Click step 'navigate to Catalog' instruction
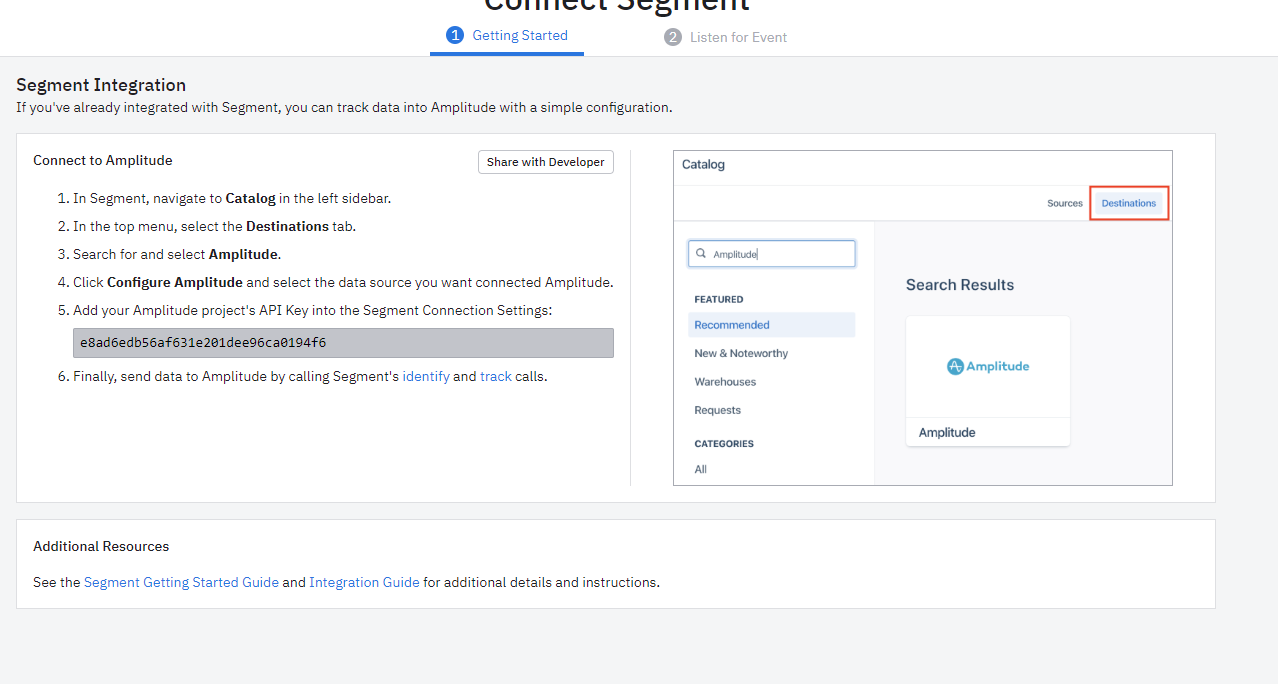Viewport: 1278px width, 684px height. 232,198
